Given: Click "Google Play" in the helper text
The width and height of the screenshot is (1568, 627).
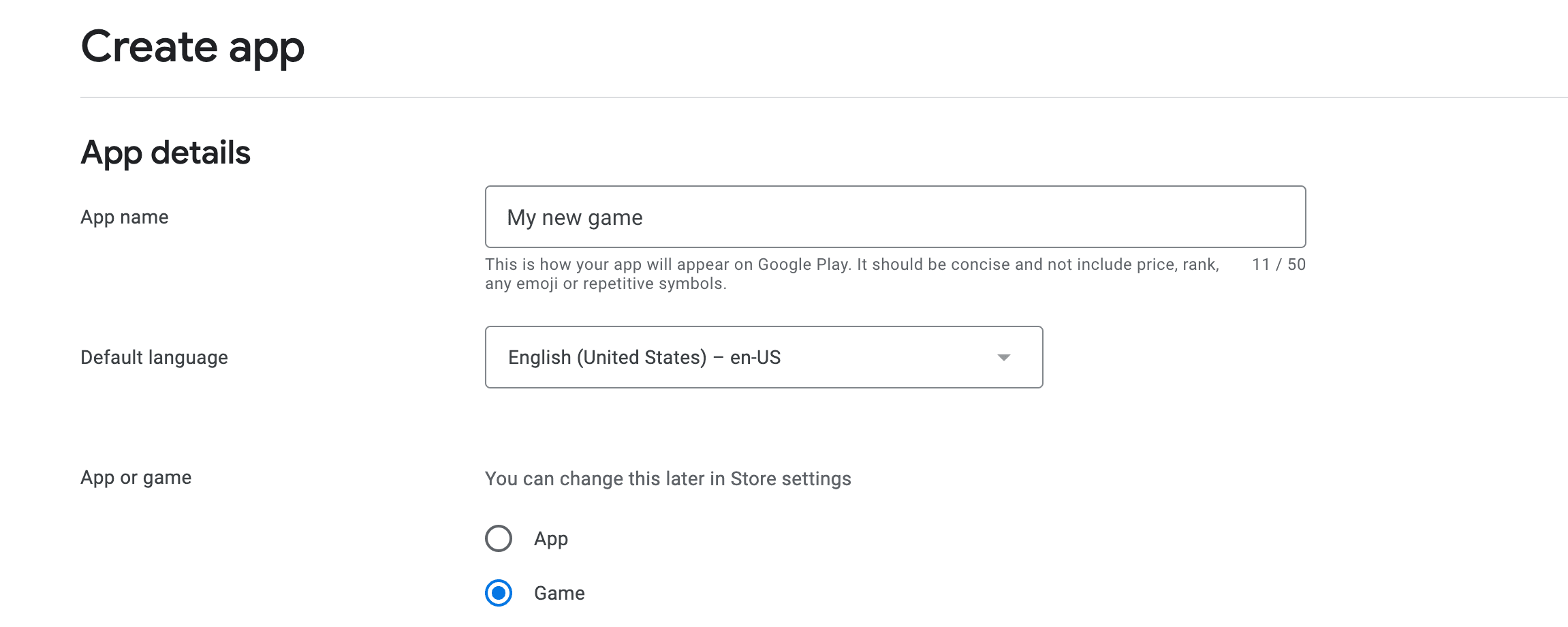Looking at the screenshot, I should [804, 264].
